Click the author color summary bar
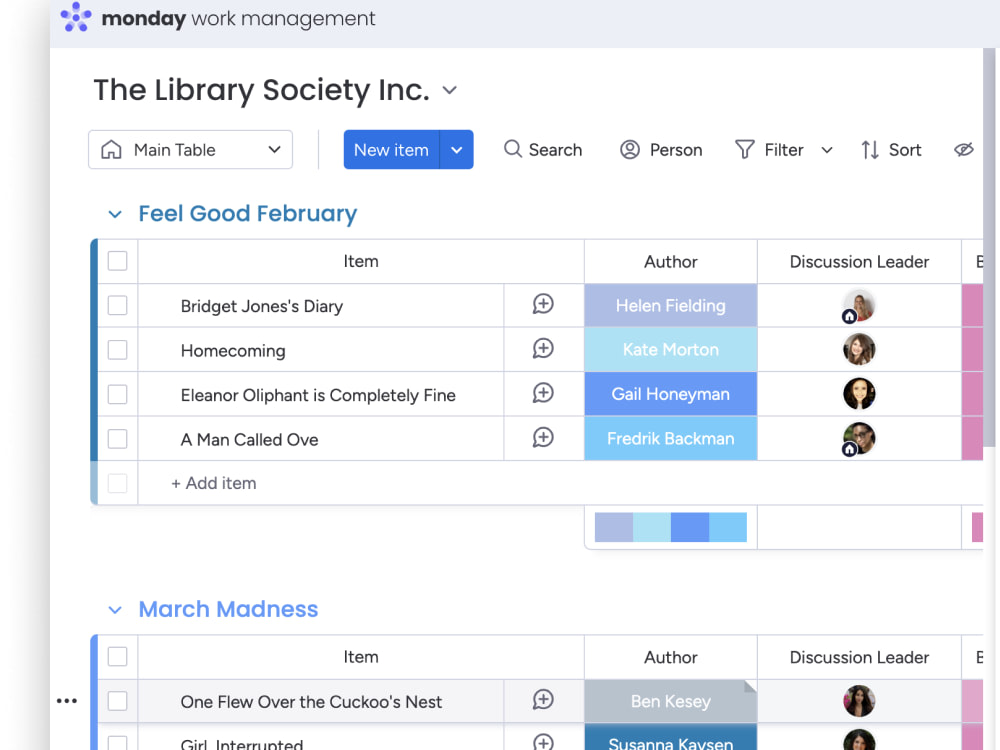1000x750 pixels. tap(671, 527)
